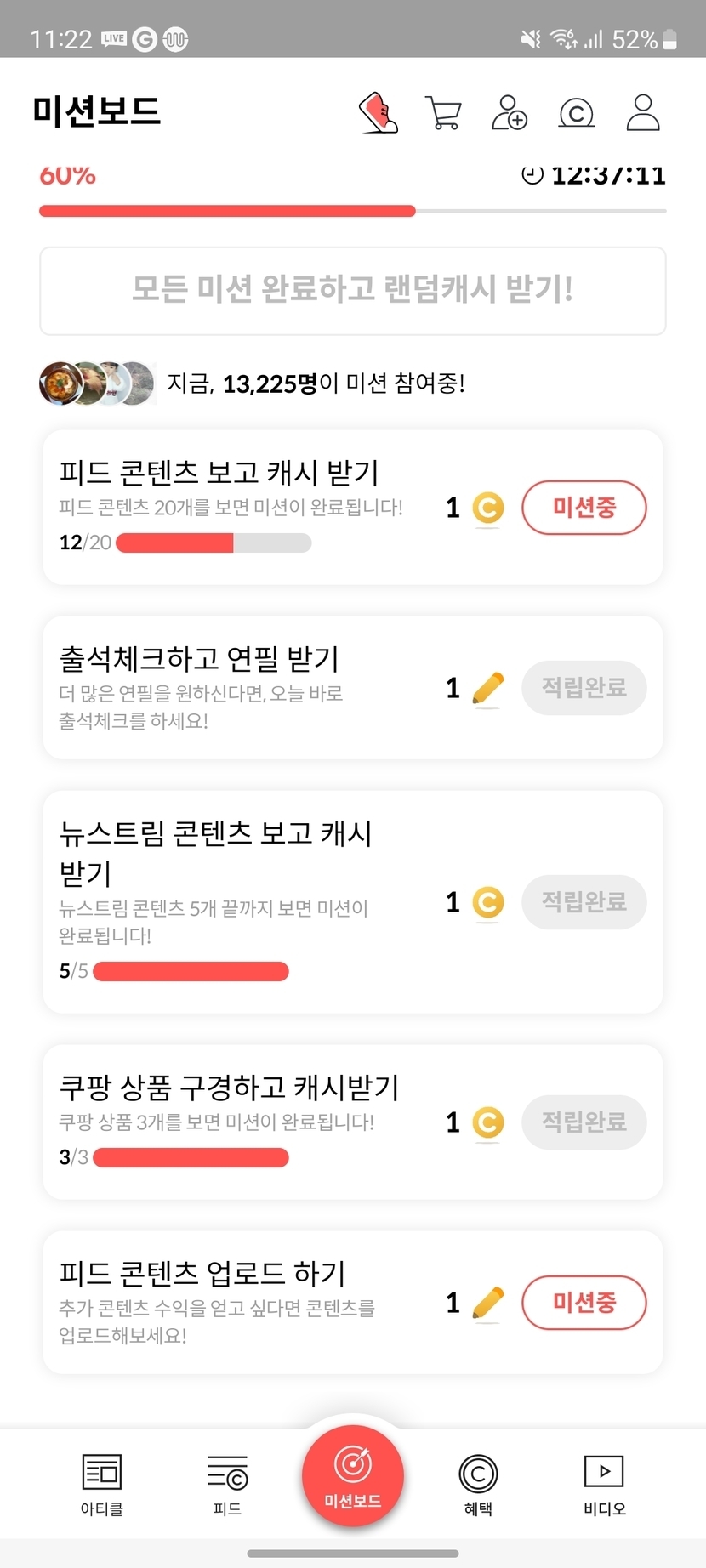Tap the countdown clock icon
The height and width of the screenshot is (1568, 706).
[x=532, y=174]
